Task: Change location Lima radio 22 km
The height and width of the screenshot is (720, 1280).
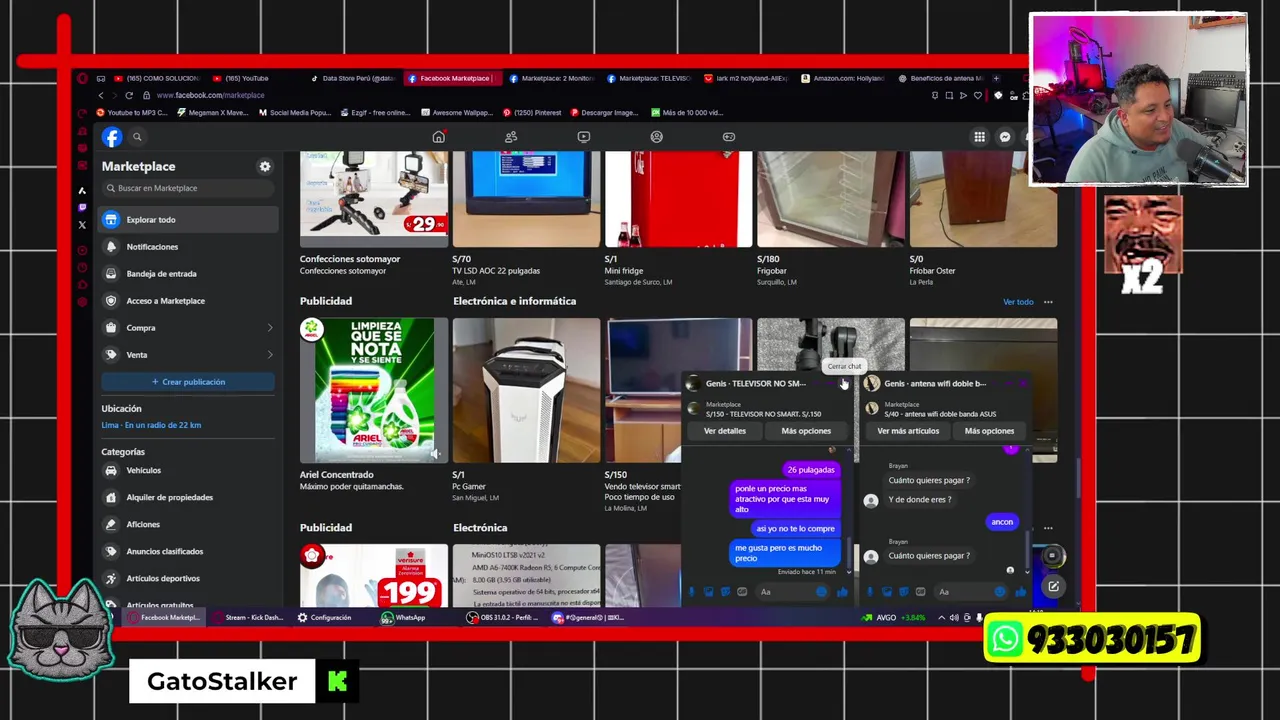Action: coord(151,425)
